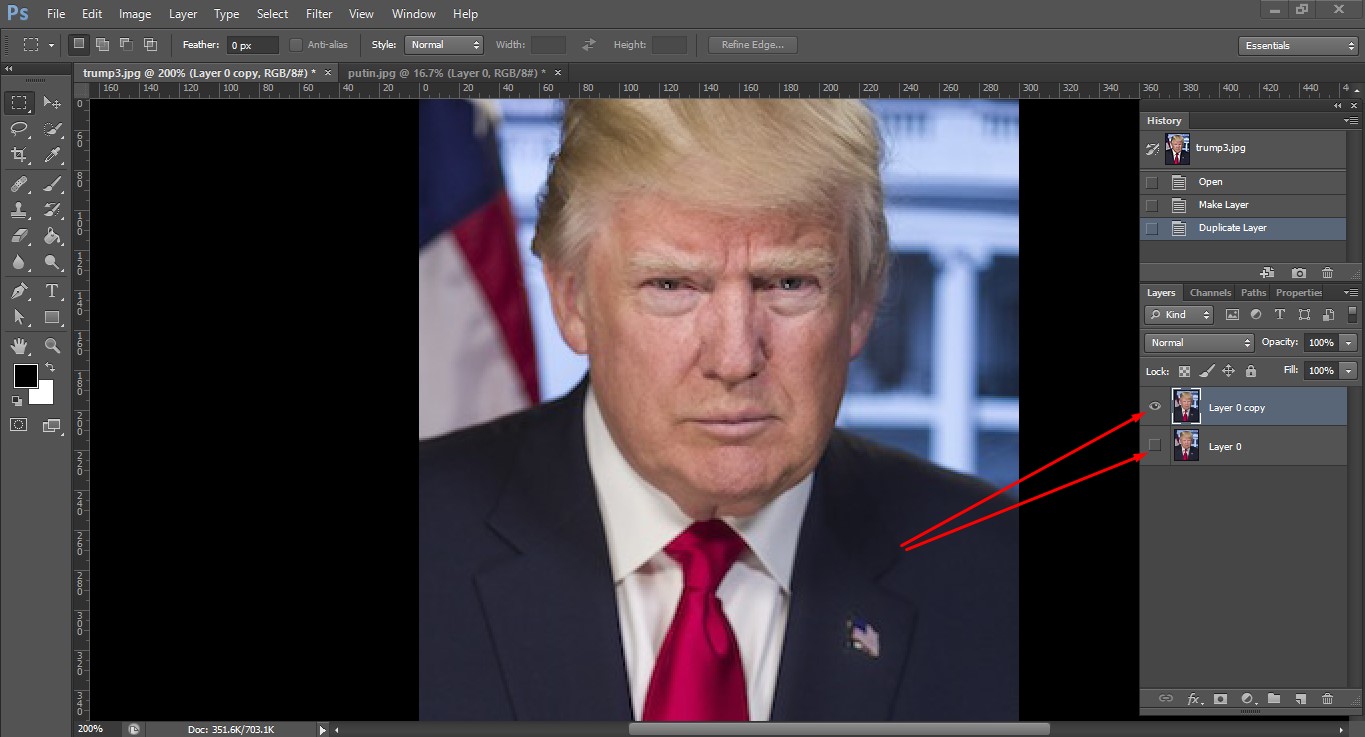Screen dimensions: 1365x737
Task: Add a layer mask to Layer 0 copy
Action: pos(1221,699)
